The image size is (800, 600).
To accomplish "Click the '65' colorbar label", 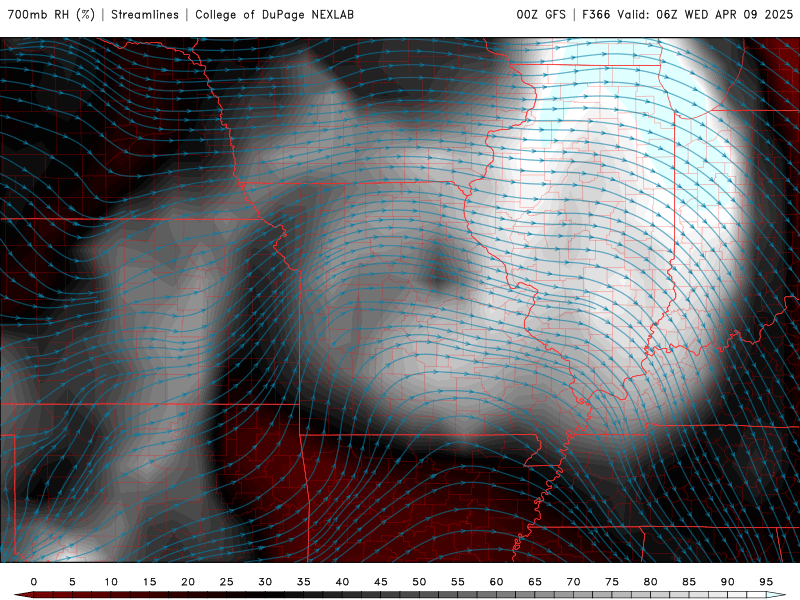I will coord(535,582).
